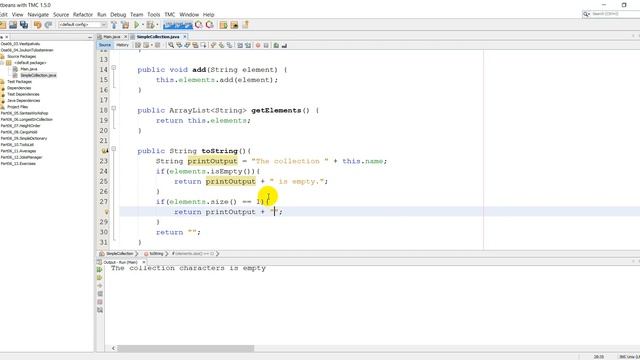
Task: Click the search field at top right
Action: [612, 14]
